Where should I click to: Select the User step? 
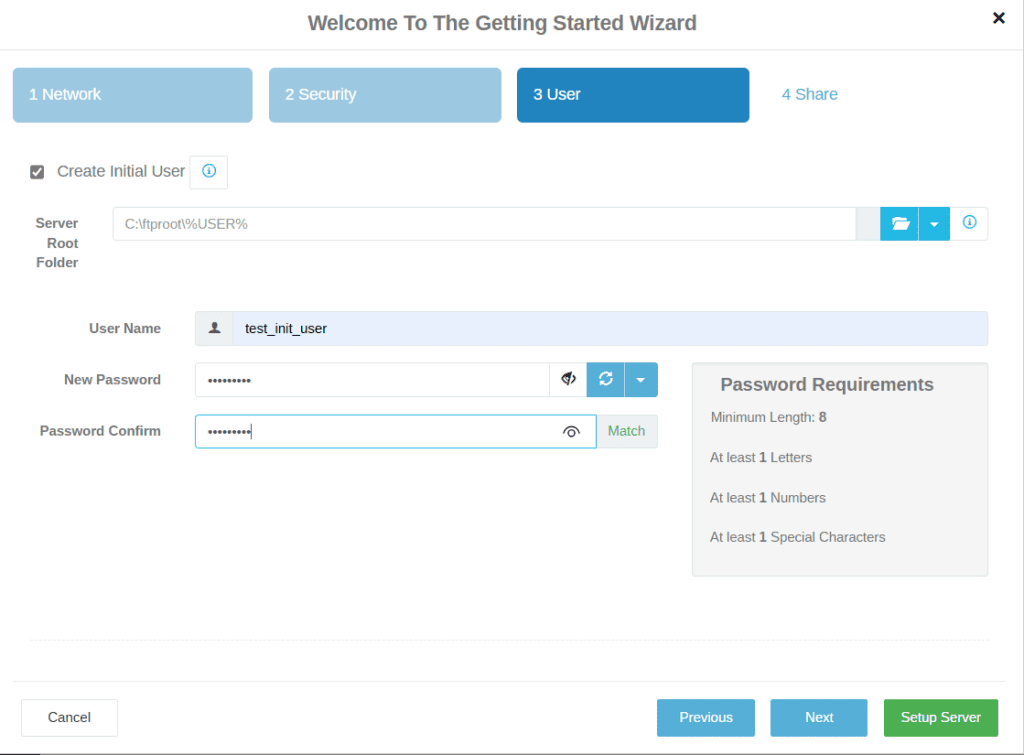632,94
